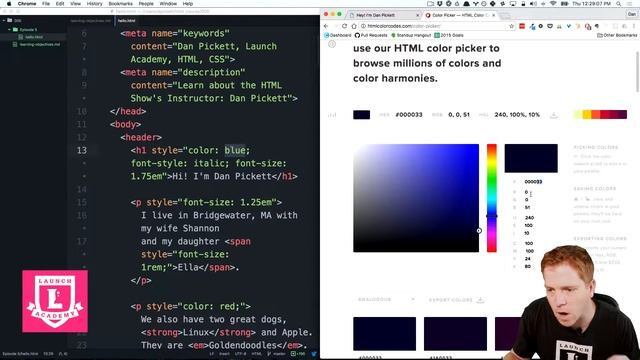640x360 pixels.
Task: Click the second analogous color swatch
Action: coord(455,334)
